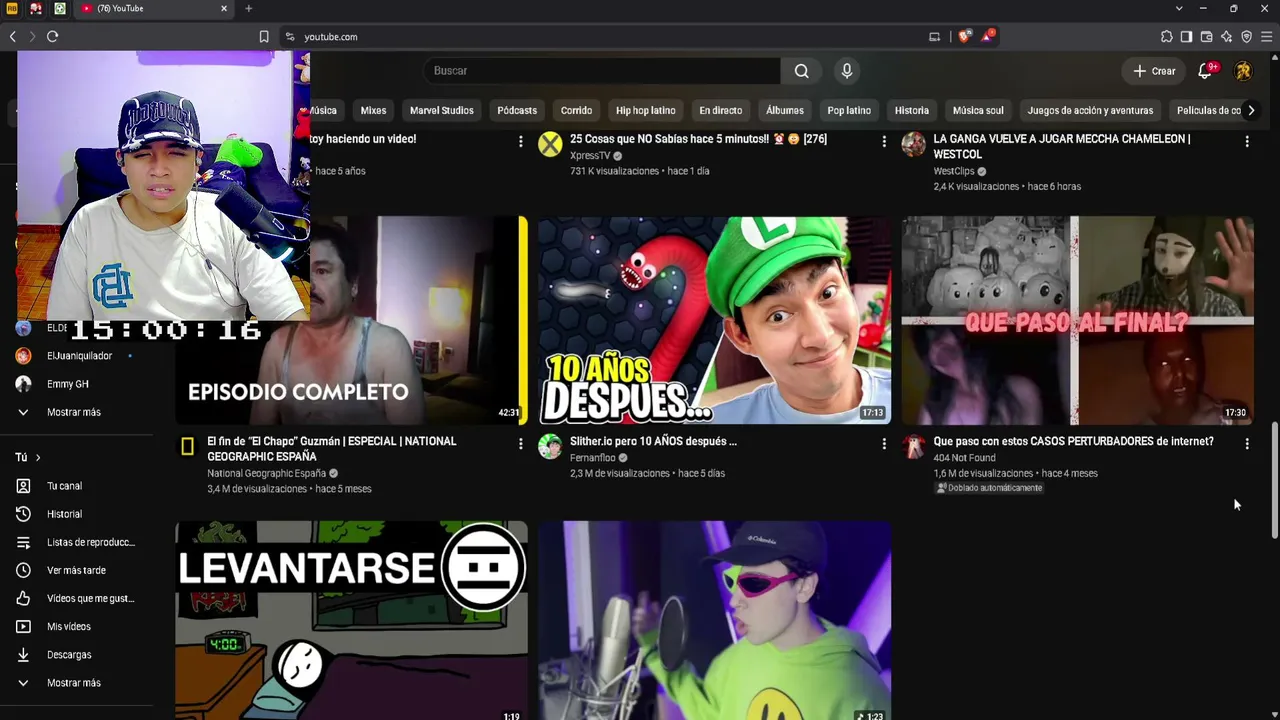
Task: Select the Juegos de acción y aventuras chip
Action: 1090,110
